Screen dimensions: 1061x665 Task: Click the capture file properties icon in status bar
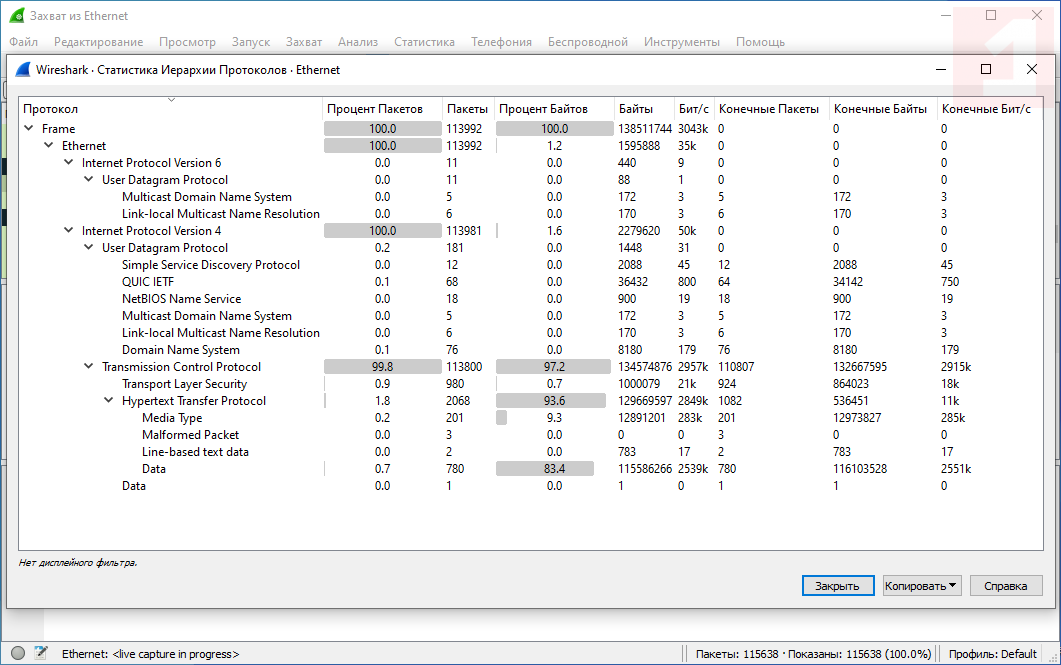pyautogui.click(x=41, y=653)
